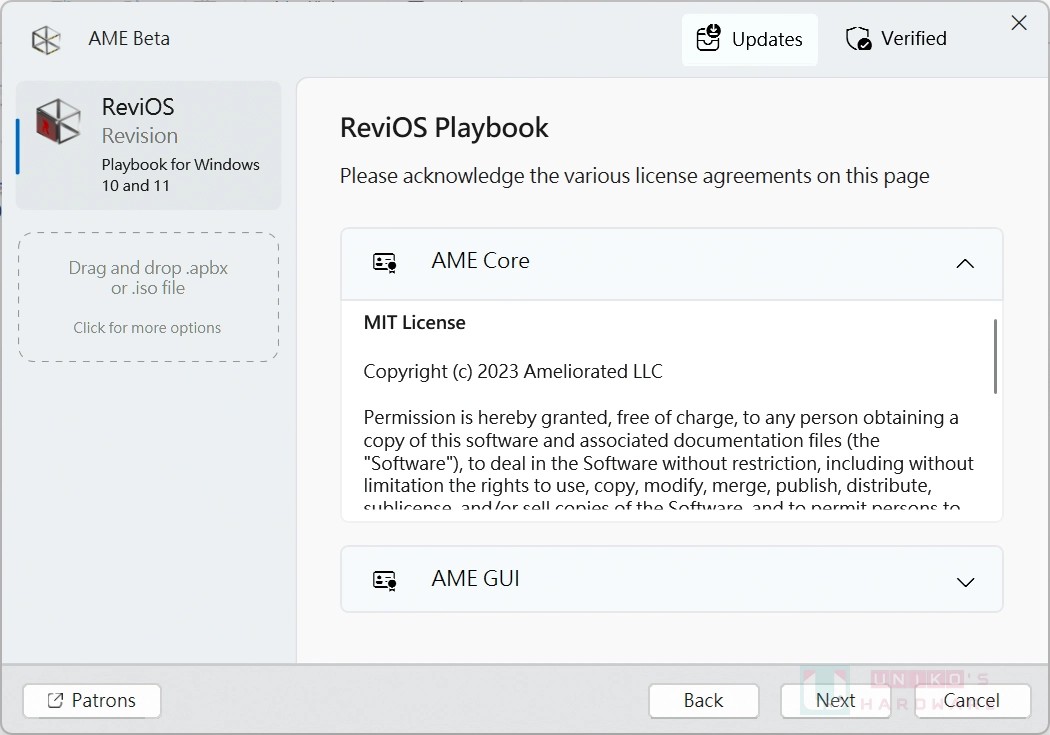1050x735 pixels.
Task: Open more options via the drag-and-drop area
Action: point(148,297)
